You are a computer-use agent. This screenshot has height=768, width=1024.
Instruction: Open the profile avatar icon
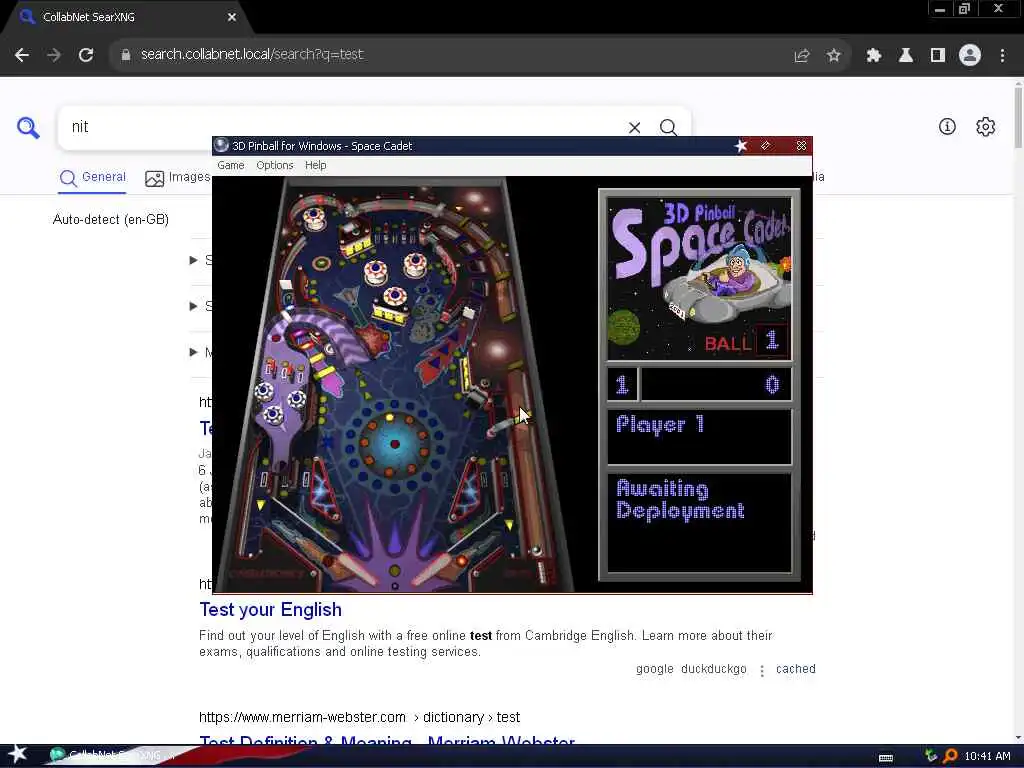[x=970, y=56]
